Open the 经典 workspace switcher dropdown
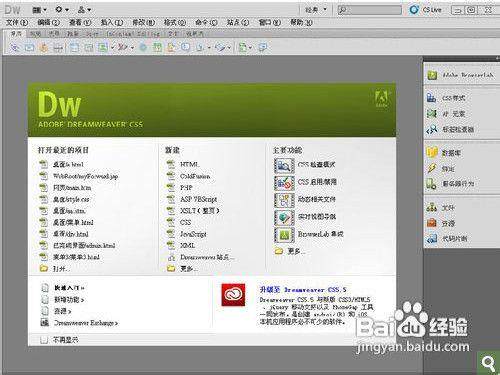 pyautogui.click(x=316, y=10)
